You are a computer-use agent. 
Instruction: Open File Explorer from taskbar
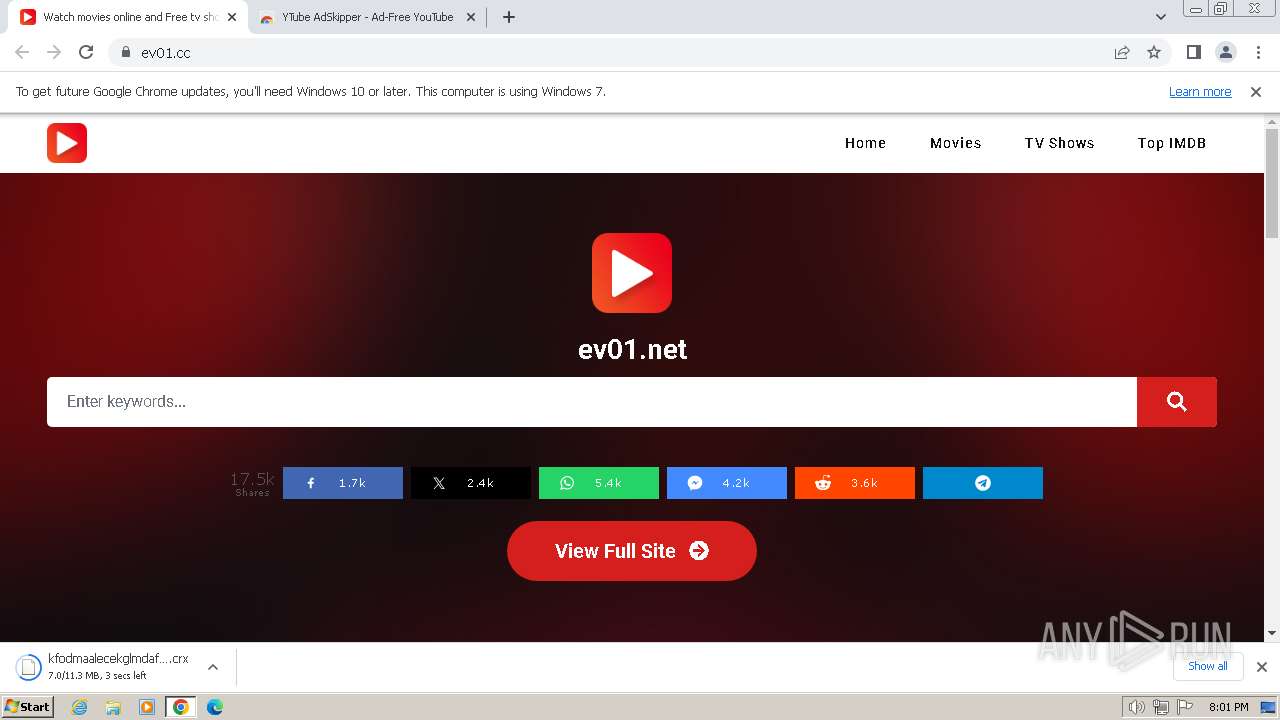(x=113, y=707)
